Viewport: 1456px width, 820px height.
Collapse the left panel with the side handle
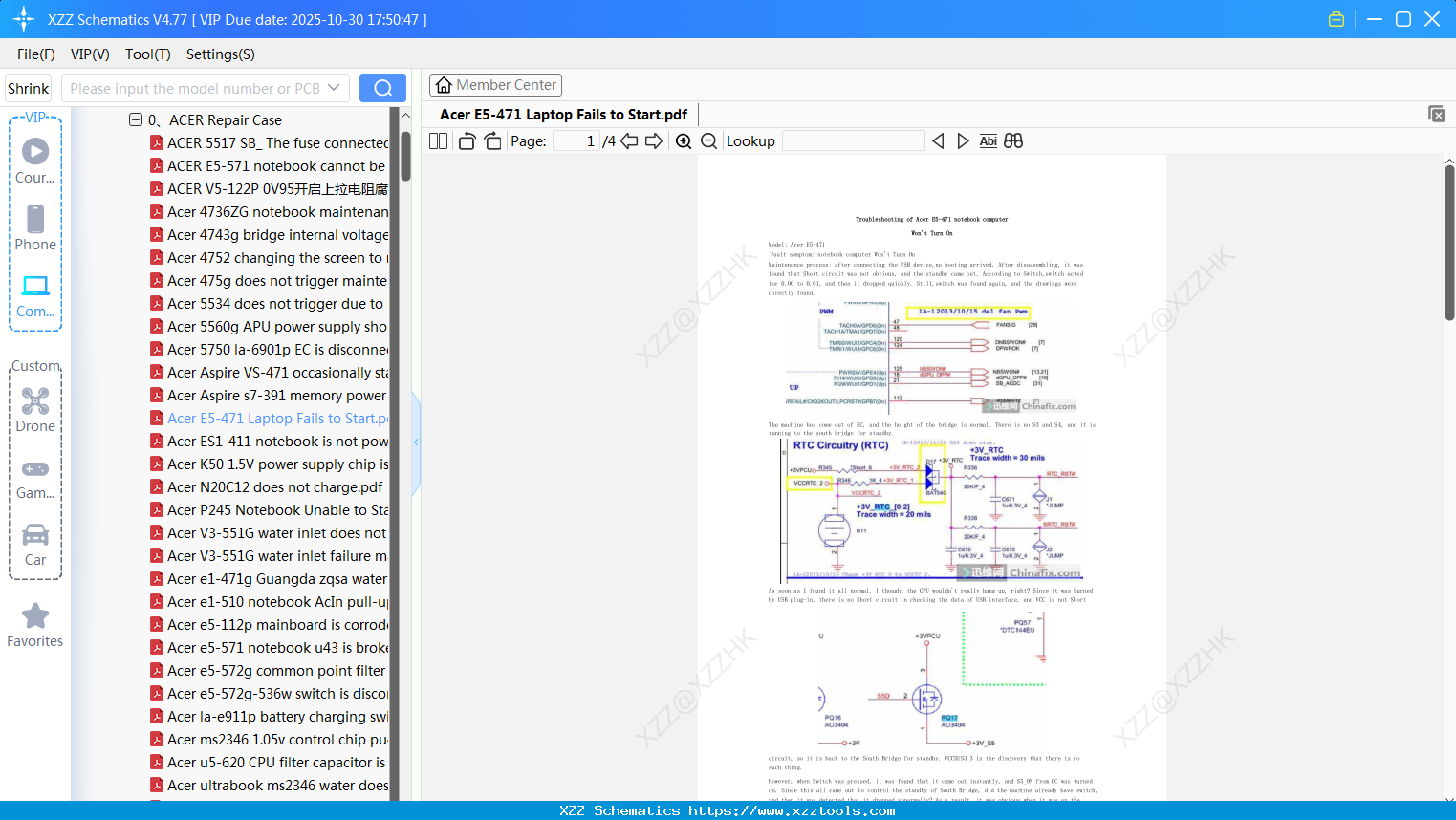[416, 442]
